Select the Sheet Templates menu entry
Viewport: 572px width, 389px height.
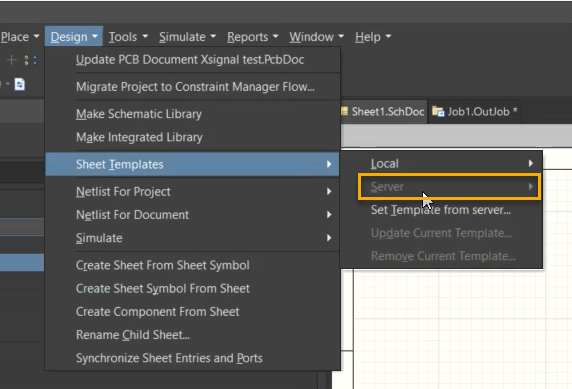point(193,165)
